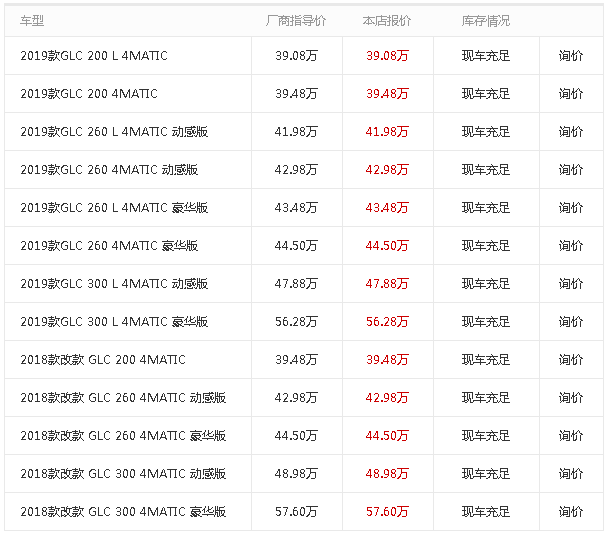609x536 pixels.
Task: Click 询价 for 2019款GLC 200 4MATIC
Action: pyautogui.click(x=571, y=94)
